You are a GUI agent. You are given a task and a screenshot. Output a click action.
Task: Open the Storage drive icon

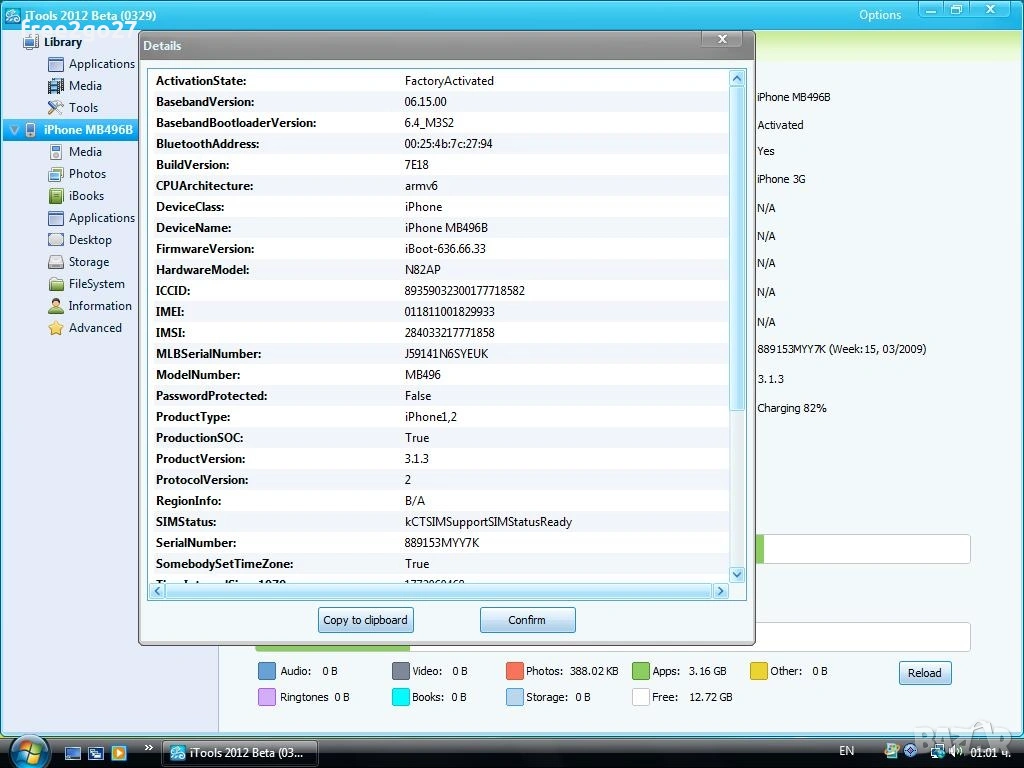(56, 262)
